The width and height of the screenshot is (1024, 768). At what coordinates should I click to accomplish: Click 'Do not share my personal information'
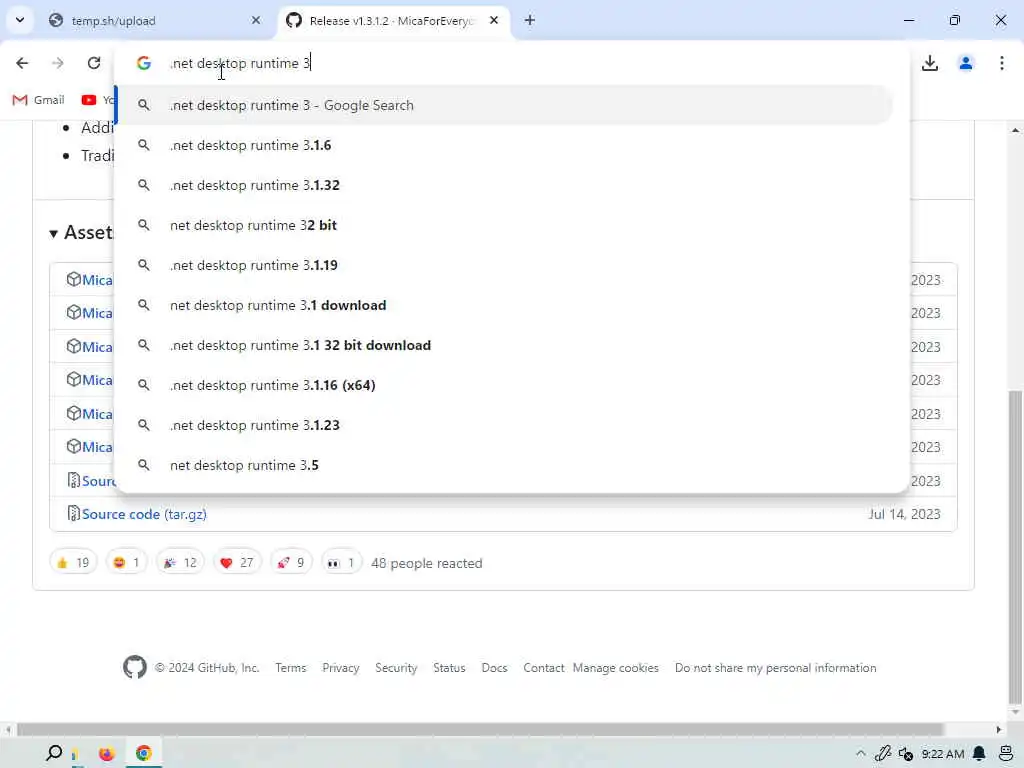click(x=776, y=667)
